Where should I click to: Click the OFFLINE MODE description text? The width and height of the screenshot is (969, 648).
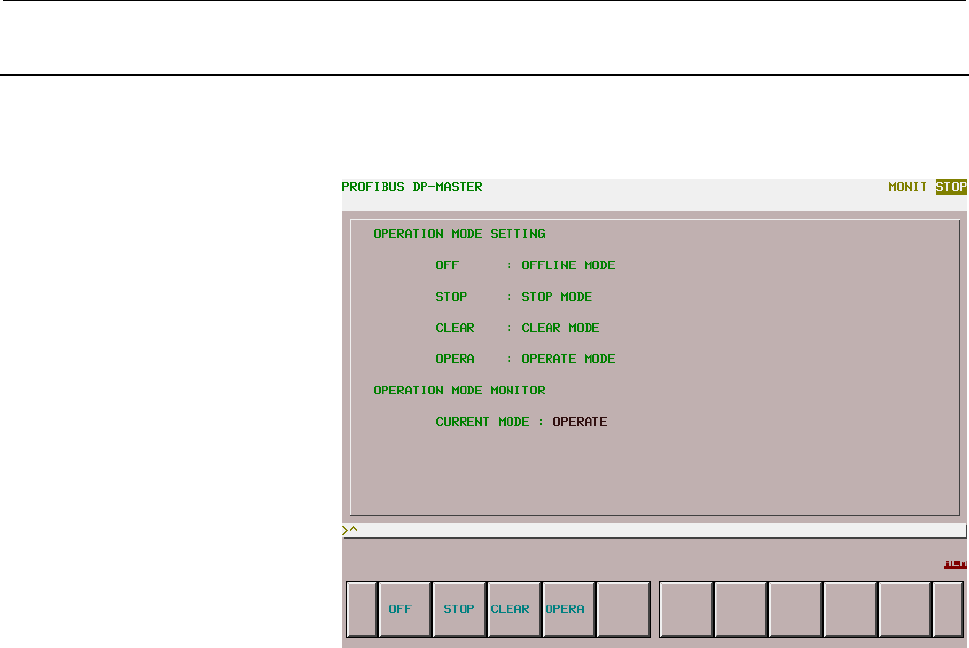(x=568, y=265)
